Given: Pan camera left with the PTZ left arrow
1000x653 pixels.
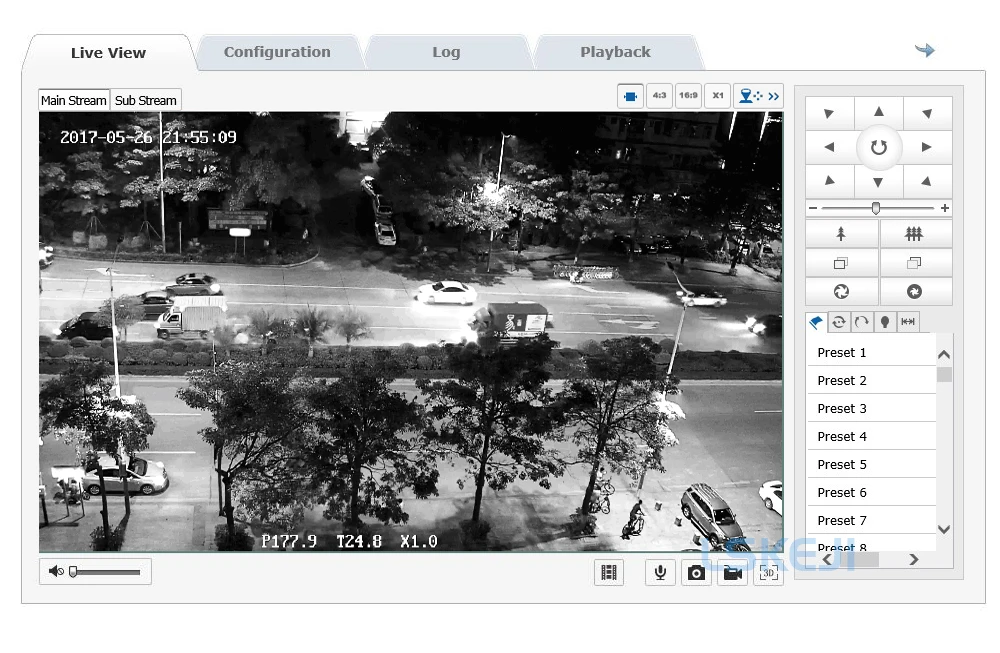Looking at the screenshot, I should point(829,147).
